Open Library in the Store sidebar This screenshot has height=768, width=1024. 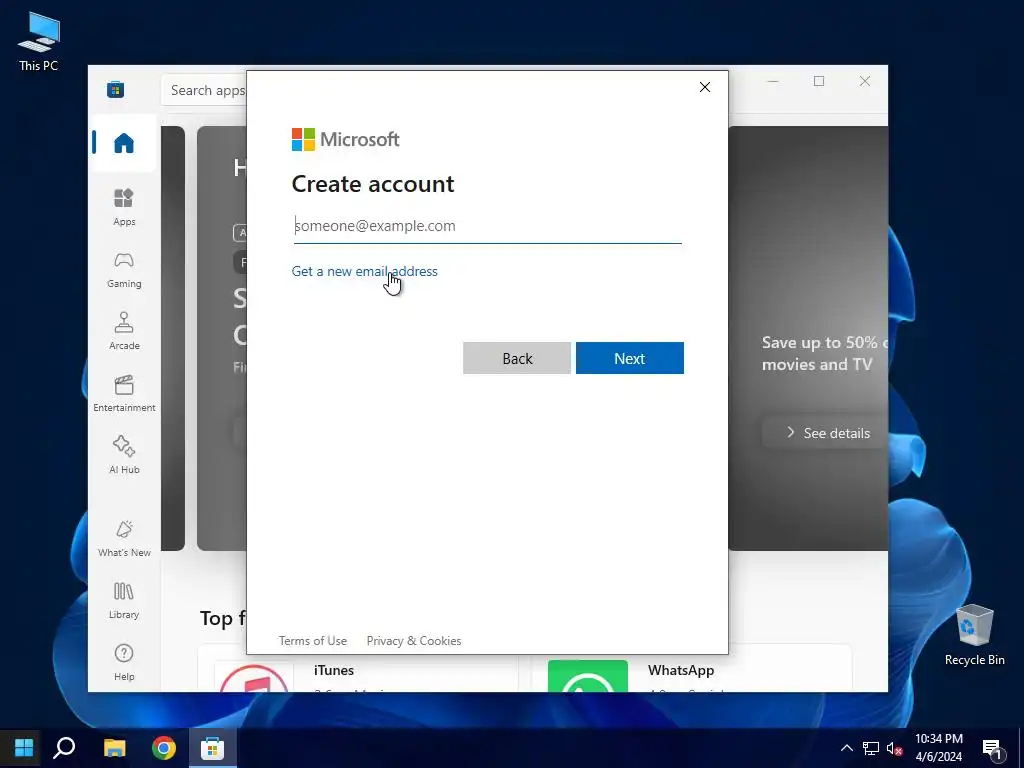[123, 601]
